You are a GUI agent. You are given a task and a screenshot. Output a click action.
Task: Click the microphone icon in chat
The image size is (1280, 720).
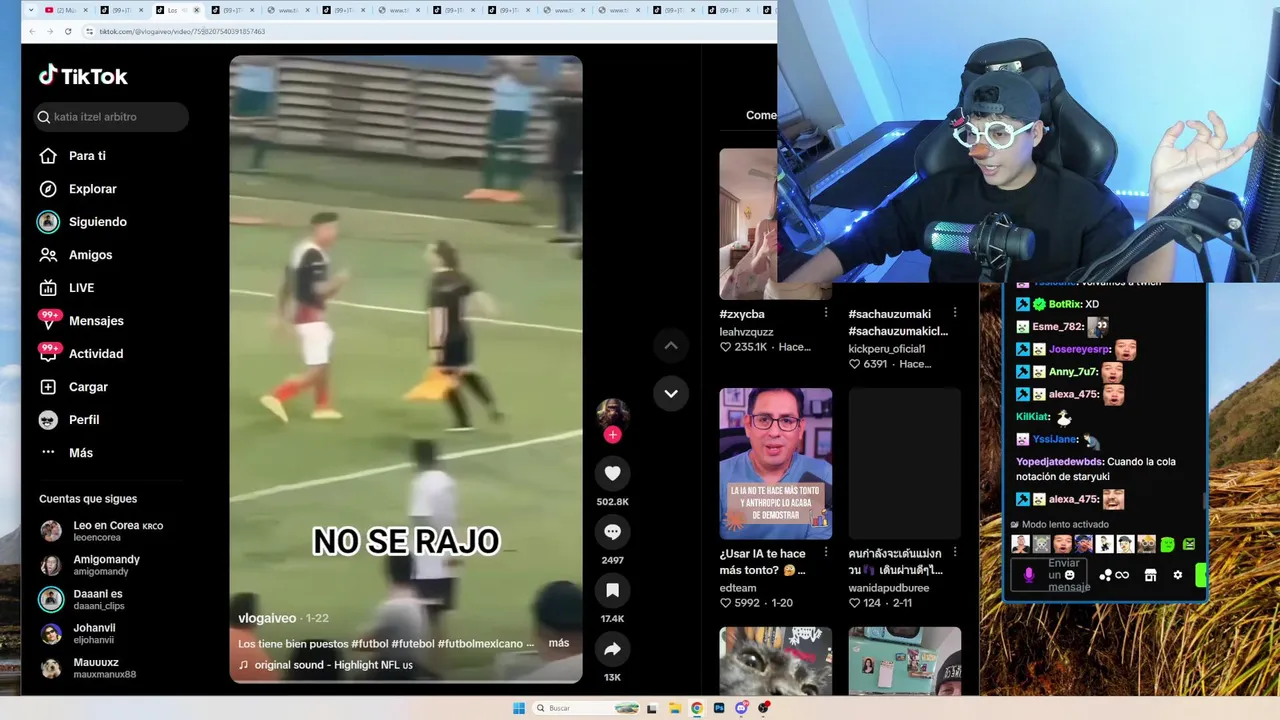tap(1029, 575)
